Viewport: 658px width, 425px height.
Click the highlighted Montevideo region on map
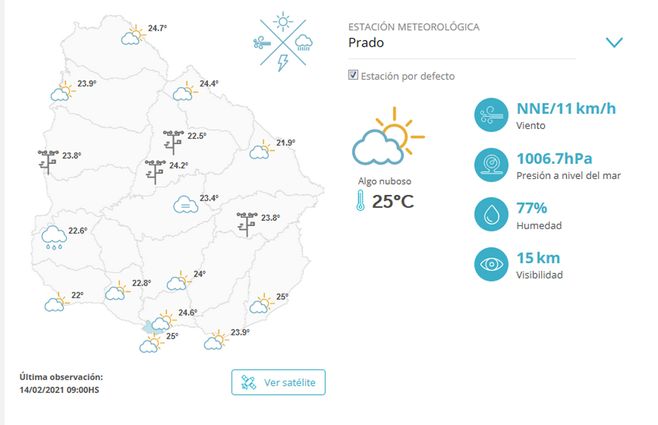[x=149, y=327]
